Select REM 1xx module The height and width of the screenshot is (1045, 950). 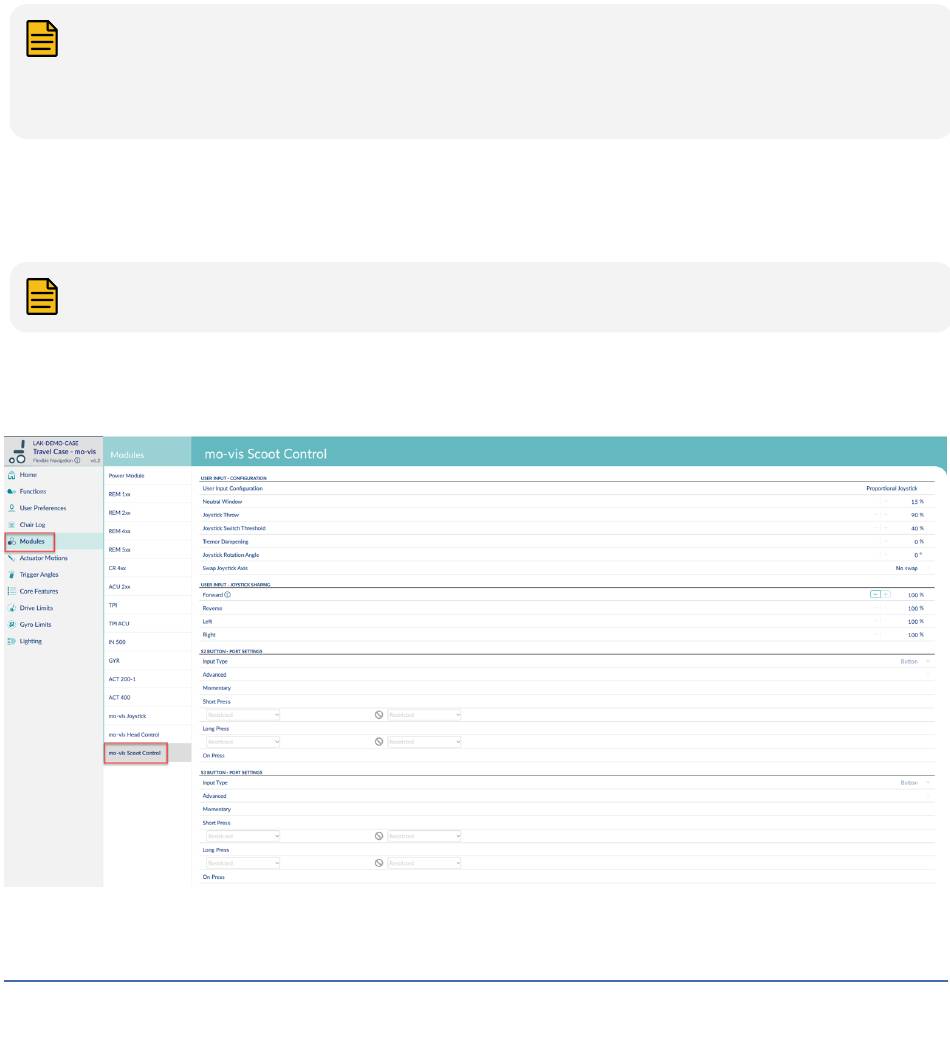click(x=147, y=495)
